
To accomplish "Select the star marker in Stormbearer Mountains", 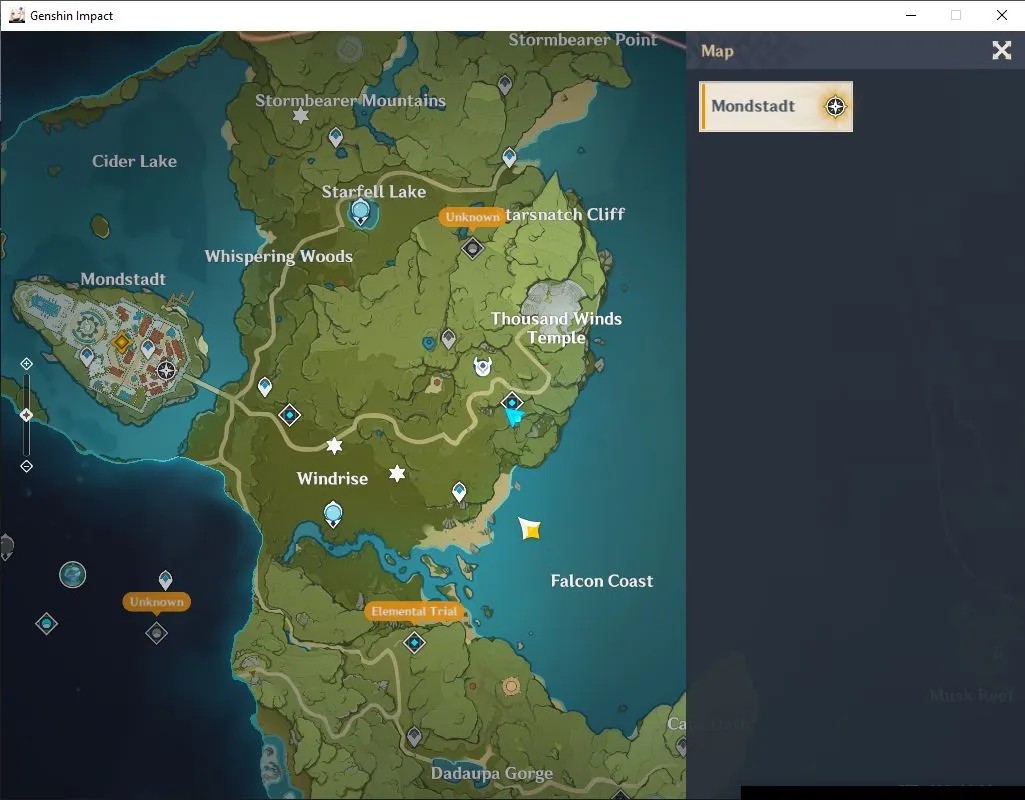I will tap(300, 116).
